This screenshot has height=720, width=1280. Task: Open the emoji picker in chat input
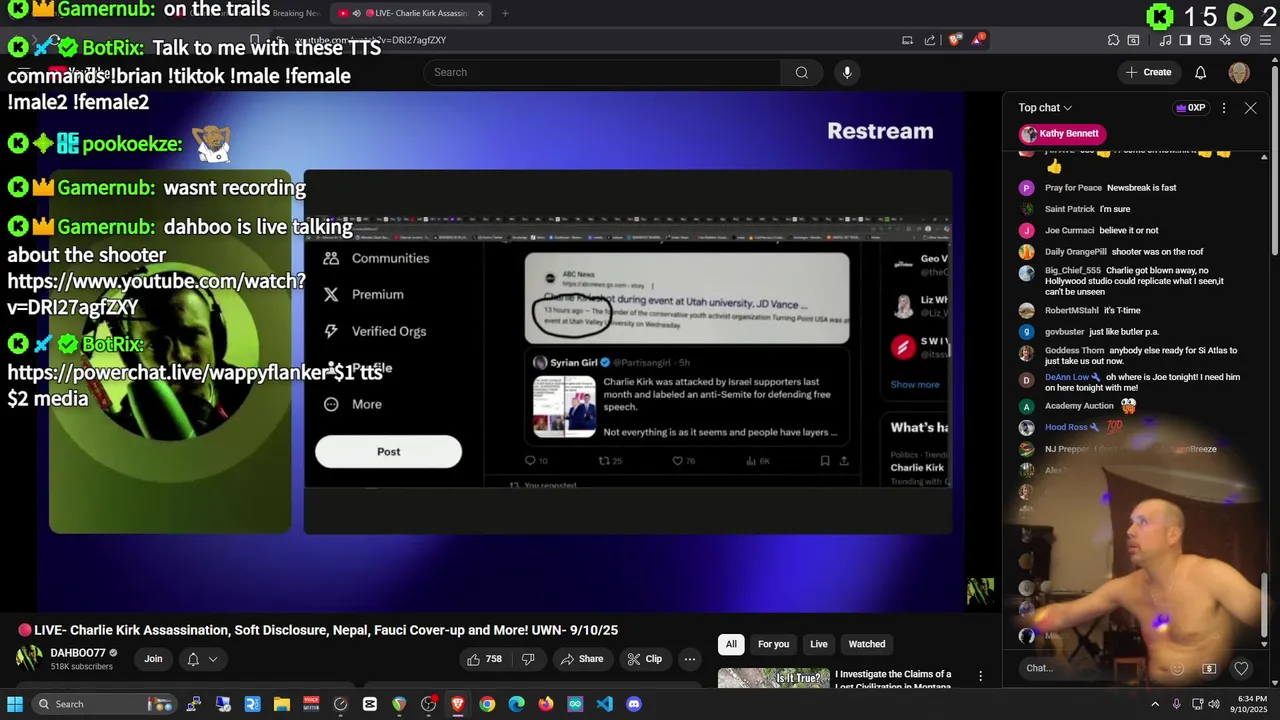click(1177, 668)
